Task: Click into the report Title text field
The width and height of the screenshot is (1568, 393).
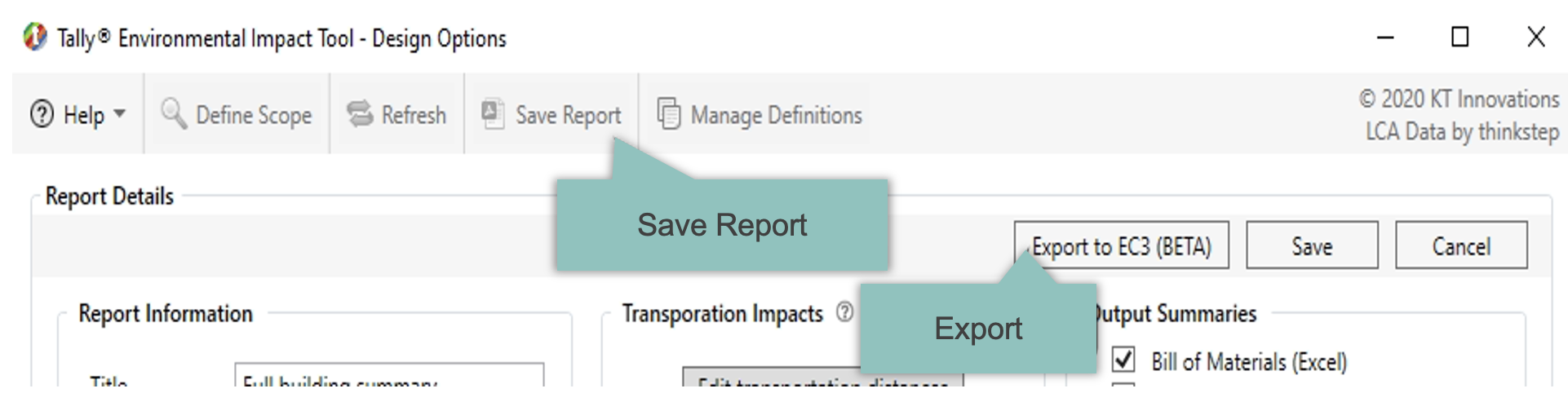Action: (389, 378)
